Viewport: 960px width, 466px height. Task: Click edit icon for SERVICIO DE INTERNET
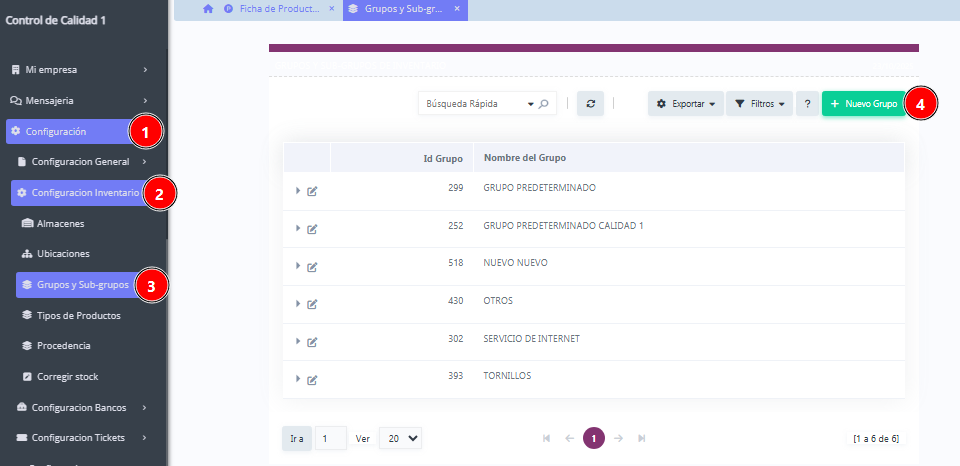point(312,342)
